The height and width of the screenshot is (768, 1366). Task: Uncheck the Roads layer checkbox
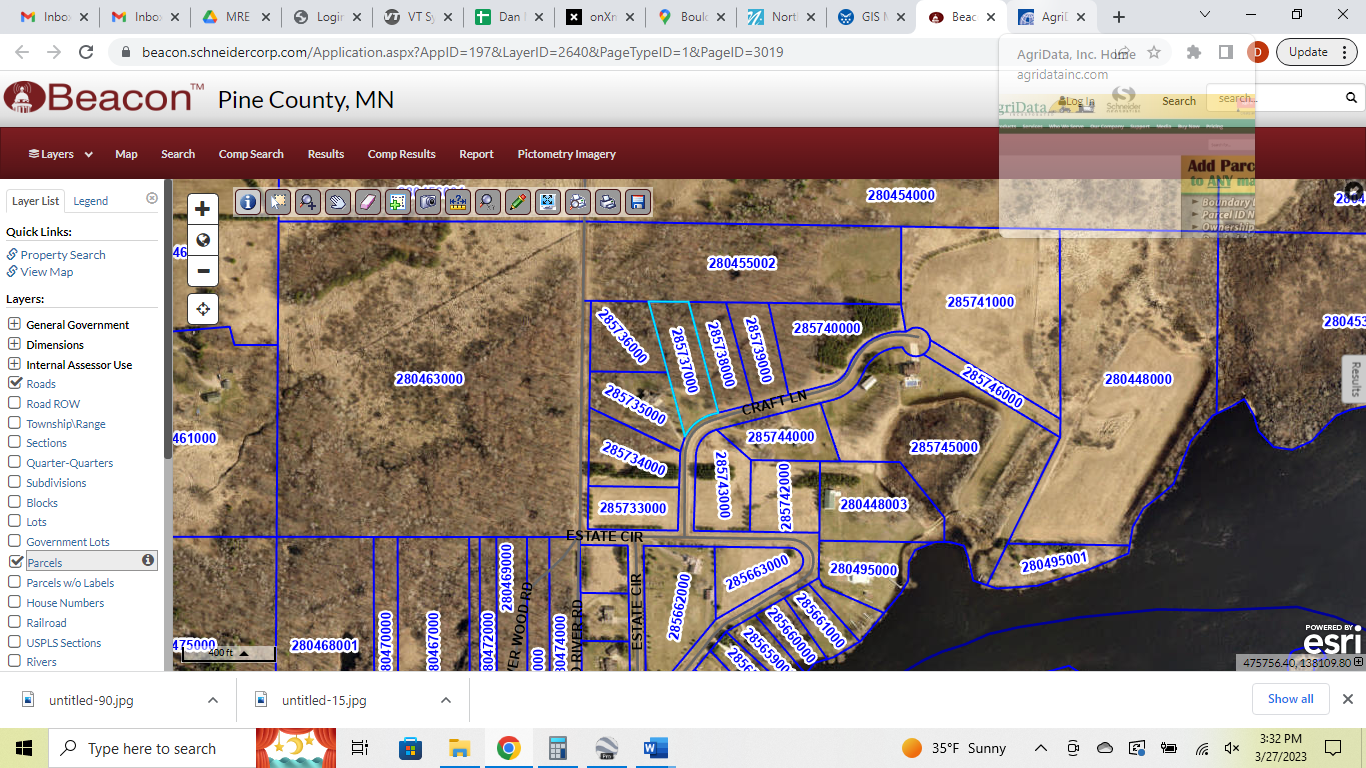(15, 383)
